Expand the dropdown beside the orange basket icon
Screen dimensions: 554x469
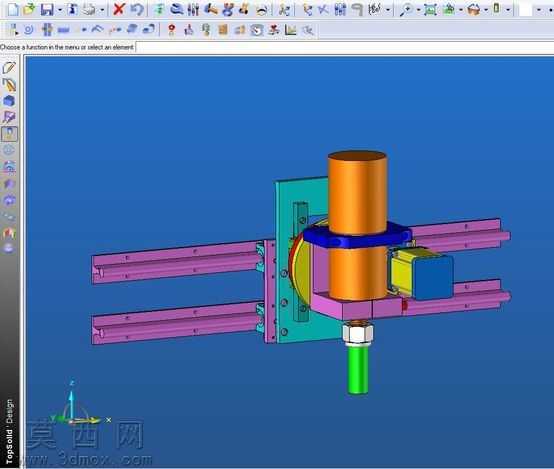[x=486, y=10]
